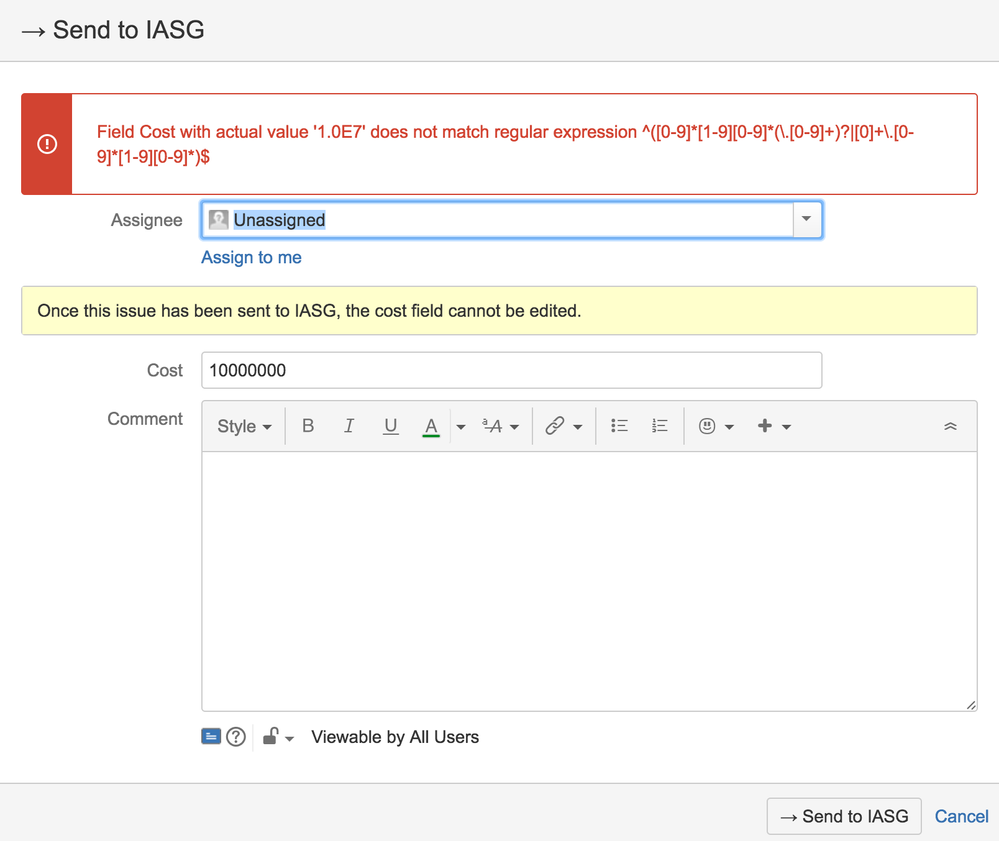The image size is (999, 841).
Task: Click the Unassigned avatar icon
Action: (219, 220)
